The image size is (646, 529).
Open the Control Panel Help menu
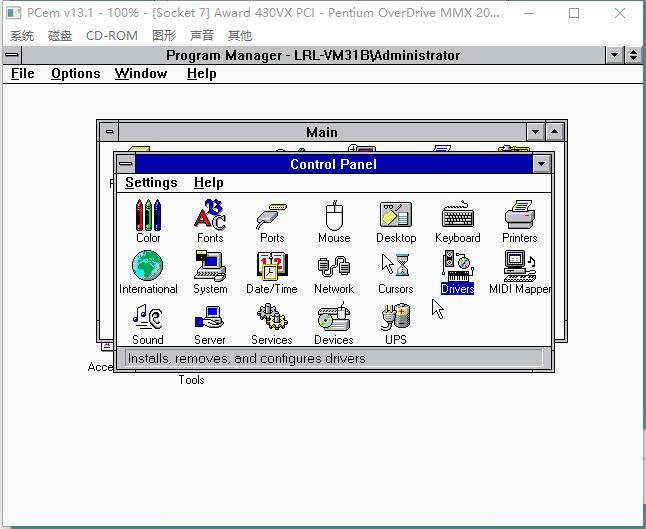pos(208,183)
